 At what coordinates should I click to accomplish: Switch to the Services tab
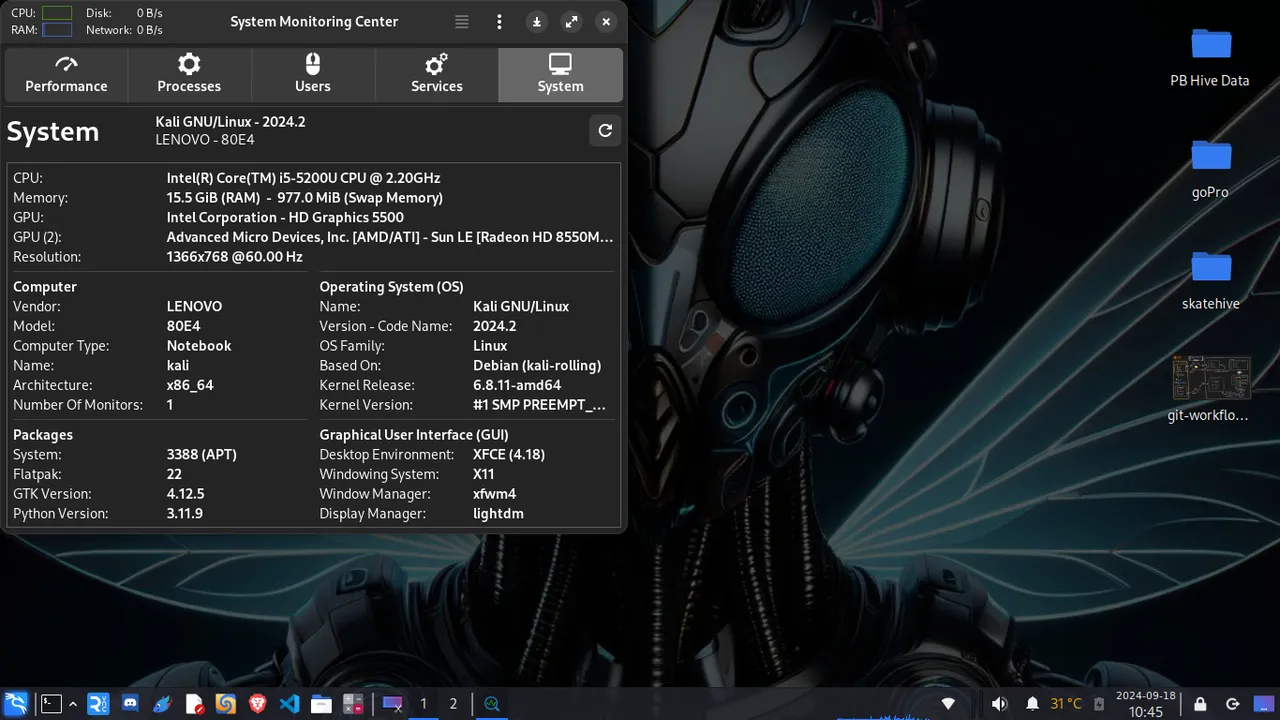pos(437,75)
